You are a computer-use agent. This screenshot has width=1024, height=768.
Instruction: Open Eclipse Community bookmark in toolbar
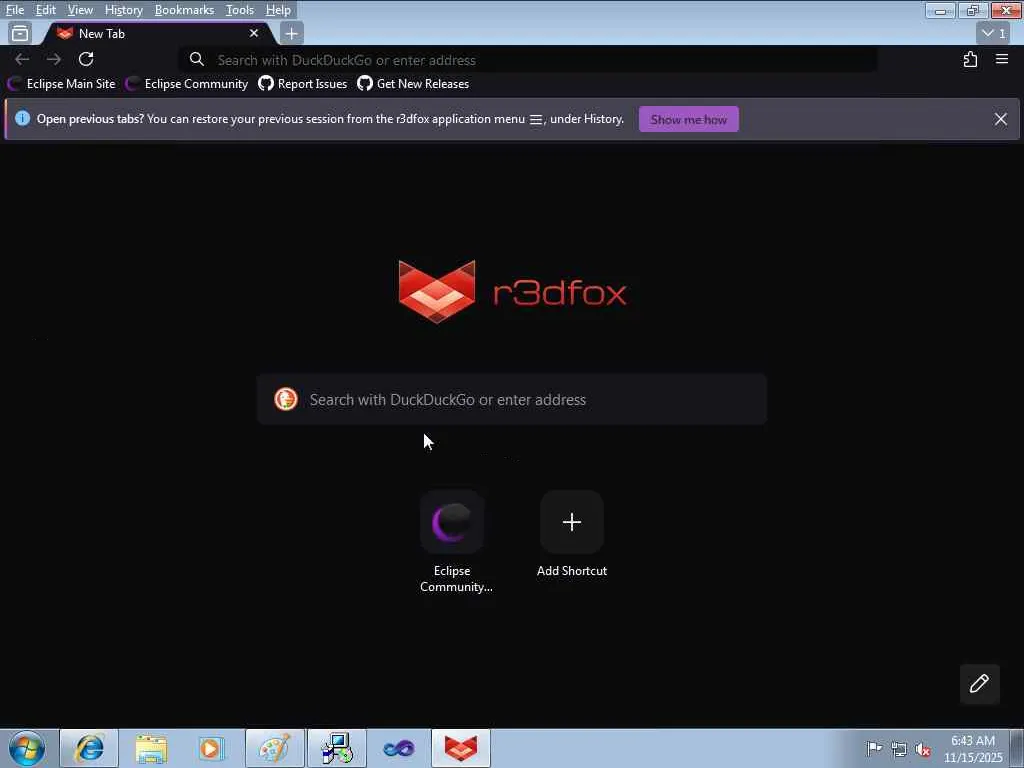(x=187, y=84)
